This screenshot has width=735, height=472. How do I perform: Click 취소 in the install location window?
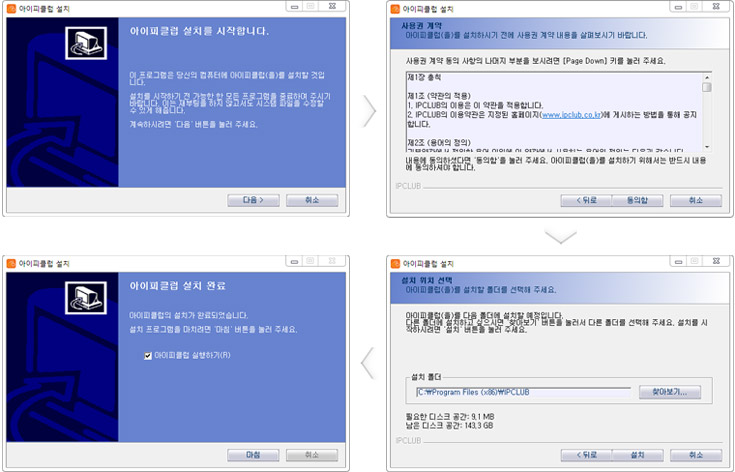[x=696, y=455]
